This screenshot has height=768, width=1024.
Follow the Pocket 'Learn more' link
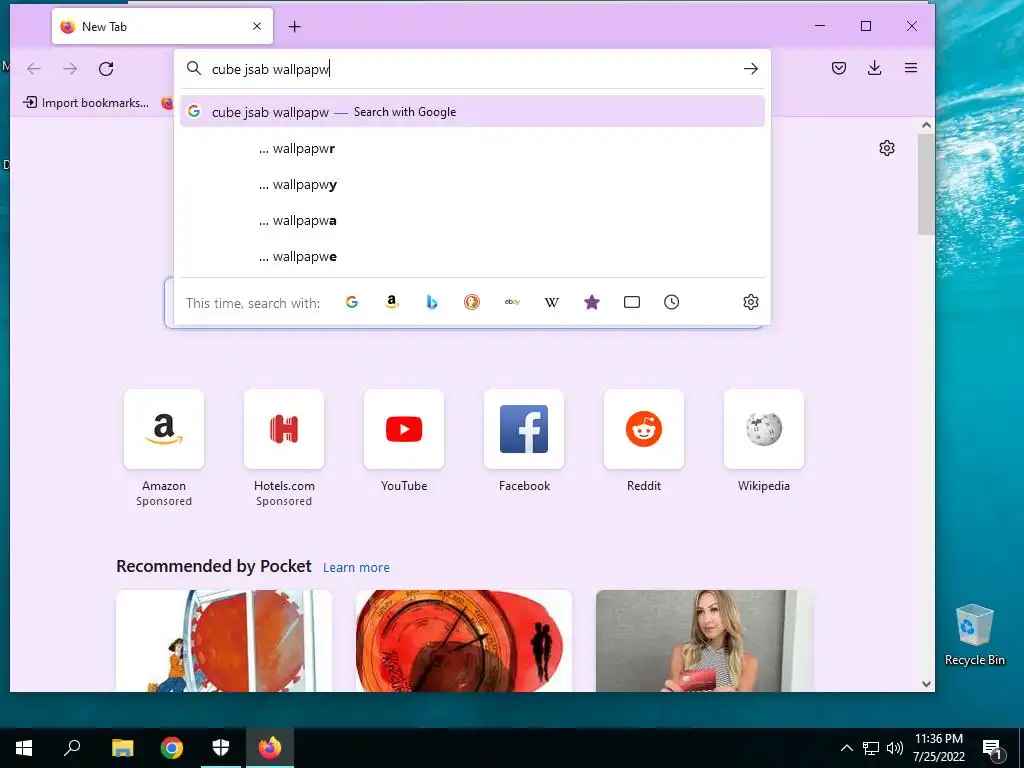pyautogui.click(x=356, y=568)
